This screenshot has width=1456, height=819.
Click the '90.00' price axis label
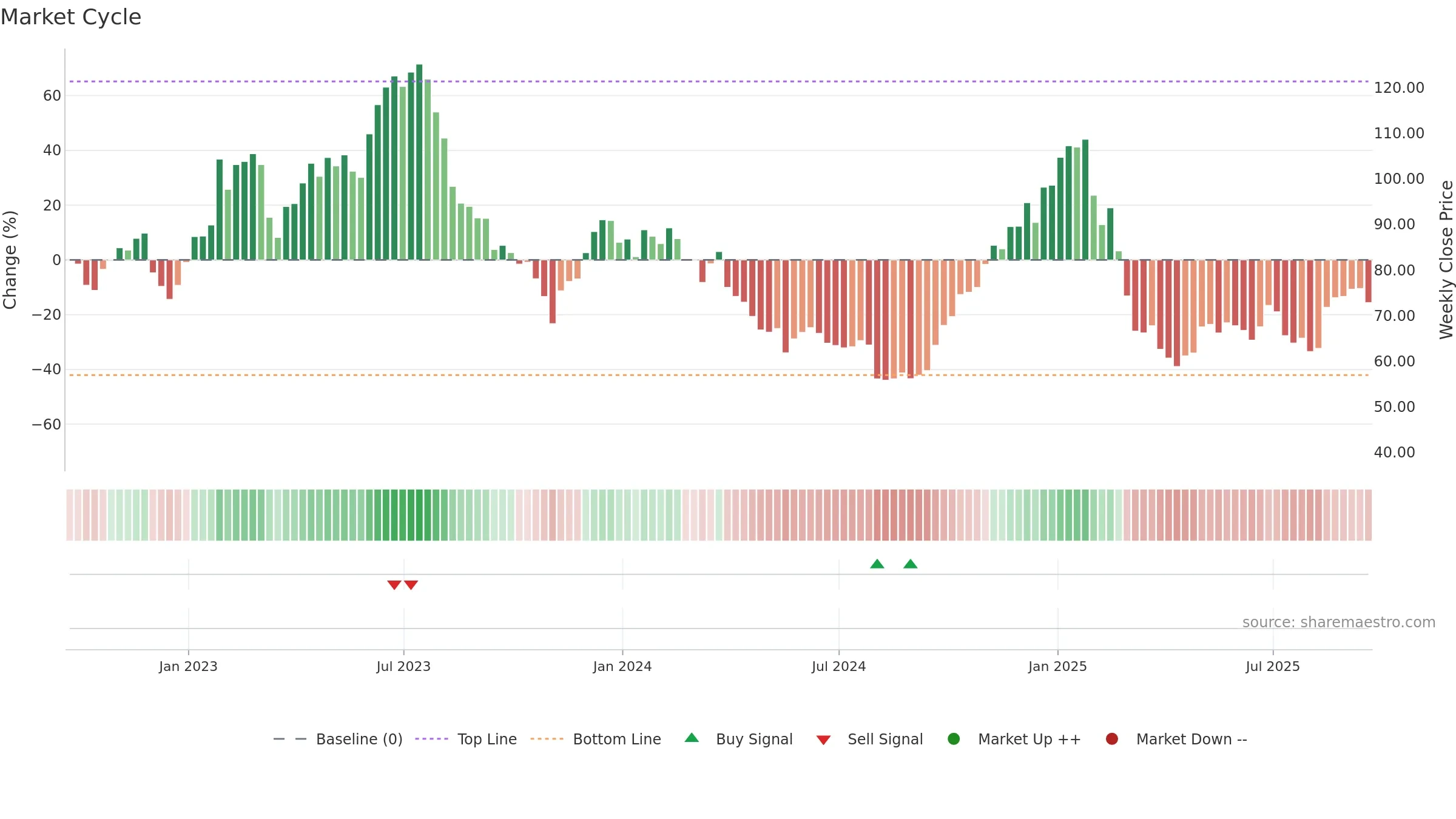click(1395, 224)
